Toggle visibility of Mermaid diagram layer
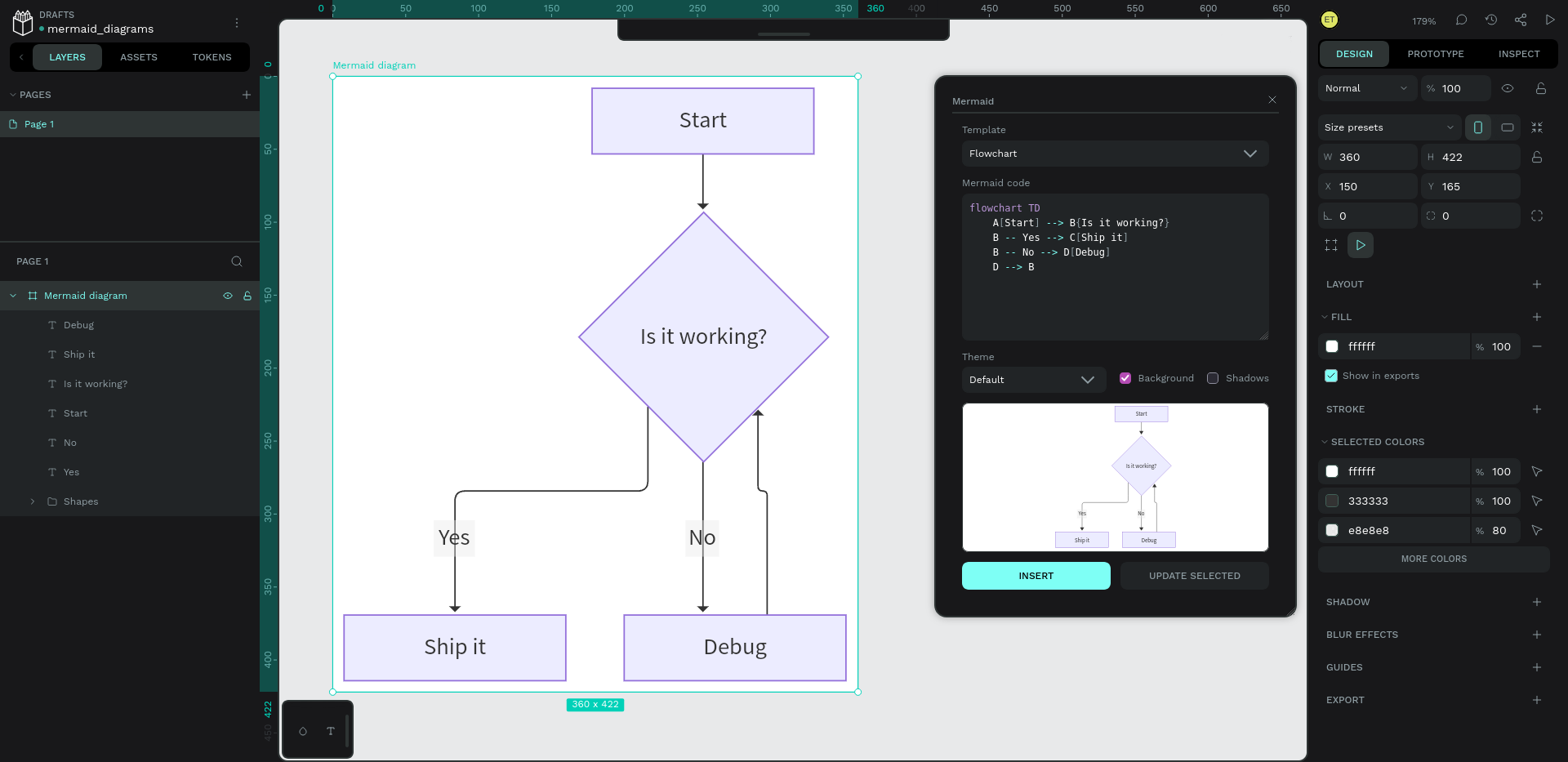1568x762 pixels. (228, 296)
